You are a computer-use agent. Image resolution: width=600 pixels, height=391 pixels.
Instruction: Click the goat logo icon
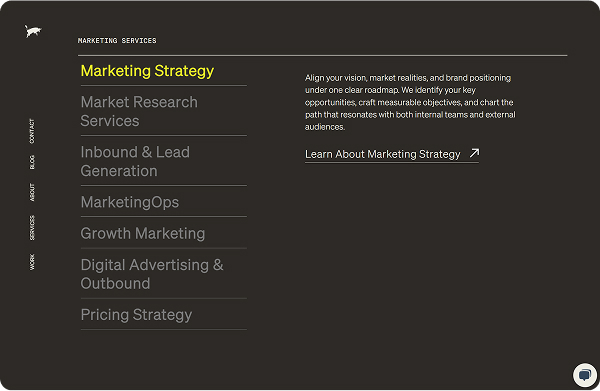click(33, 31)
